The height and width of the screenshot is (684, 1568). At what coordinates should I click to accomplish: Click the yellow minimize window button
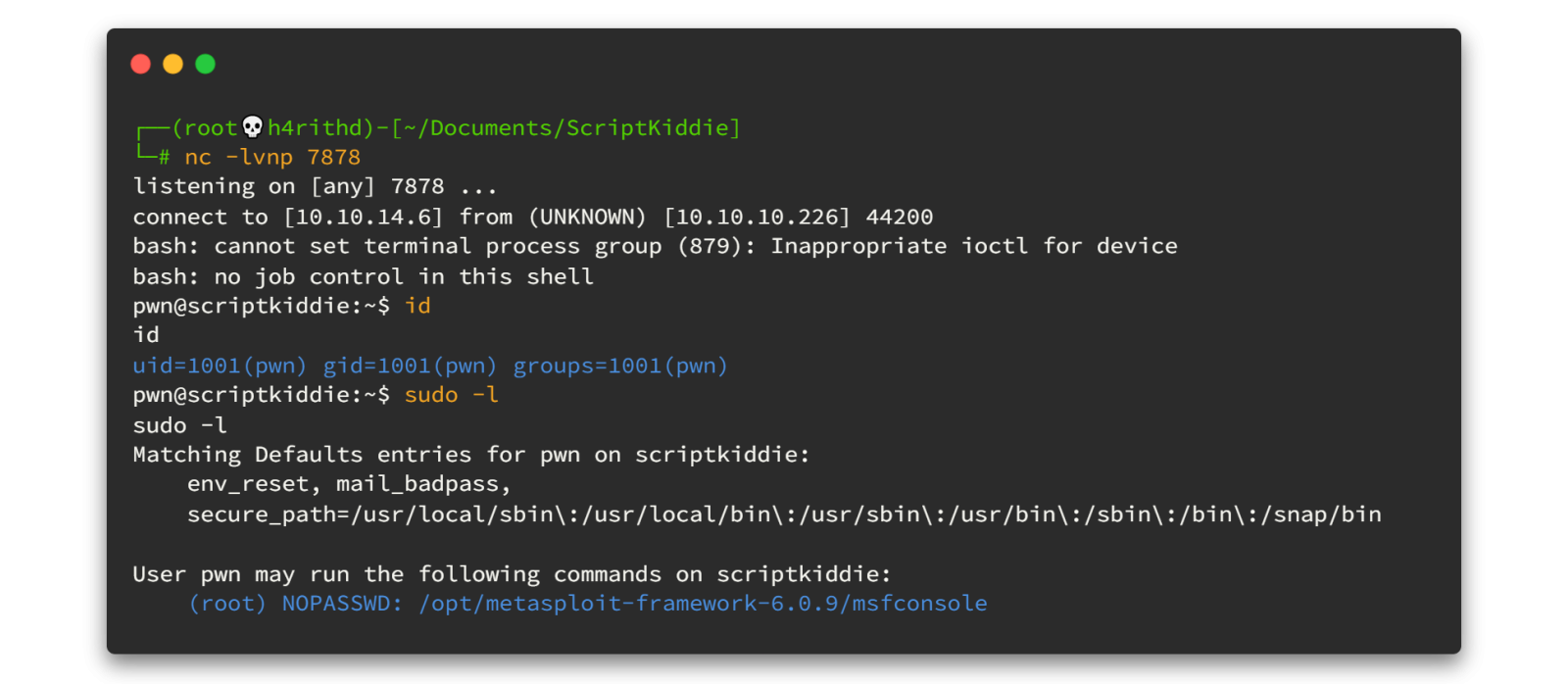tap(173, 65)
